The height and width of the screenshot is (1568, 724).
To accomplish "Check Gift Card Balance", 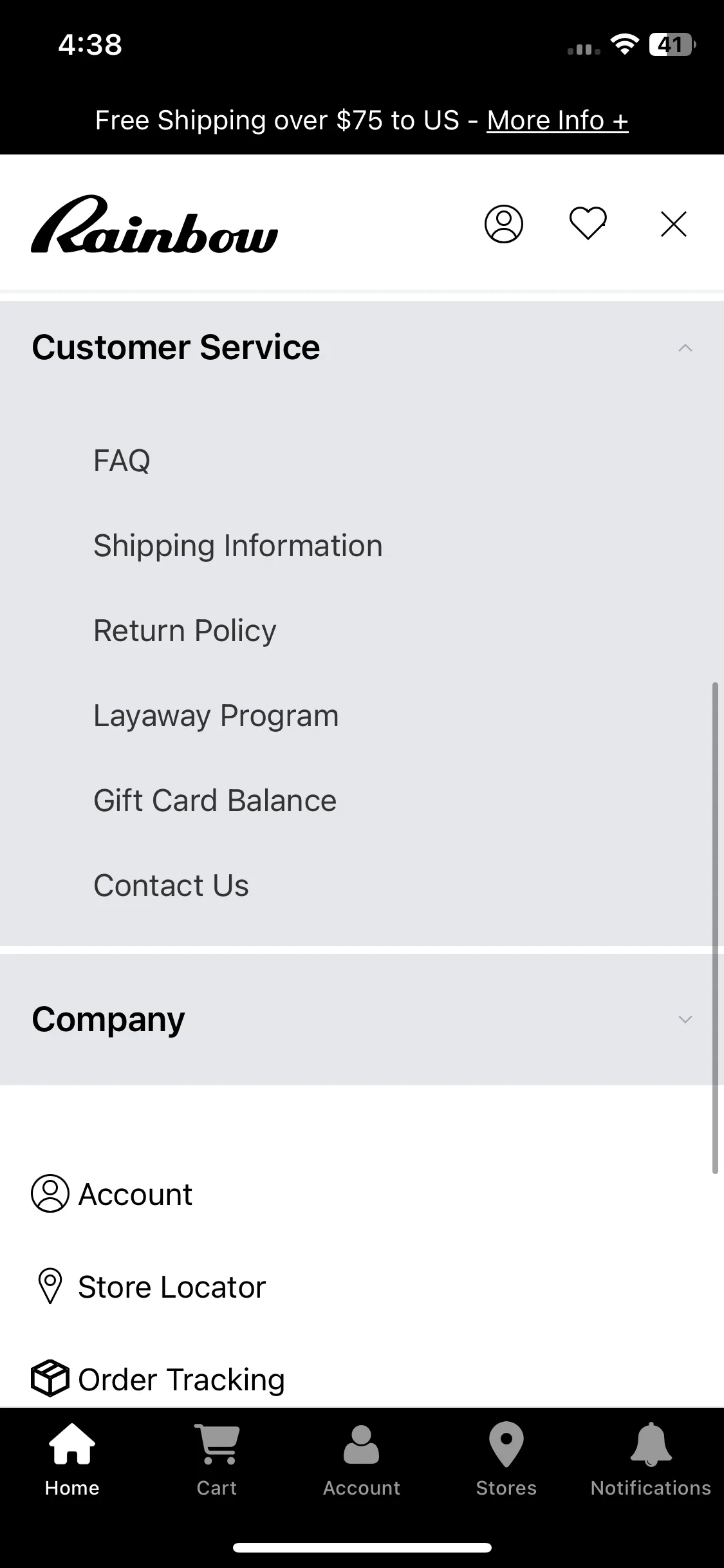I will (215, 801).
